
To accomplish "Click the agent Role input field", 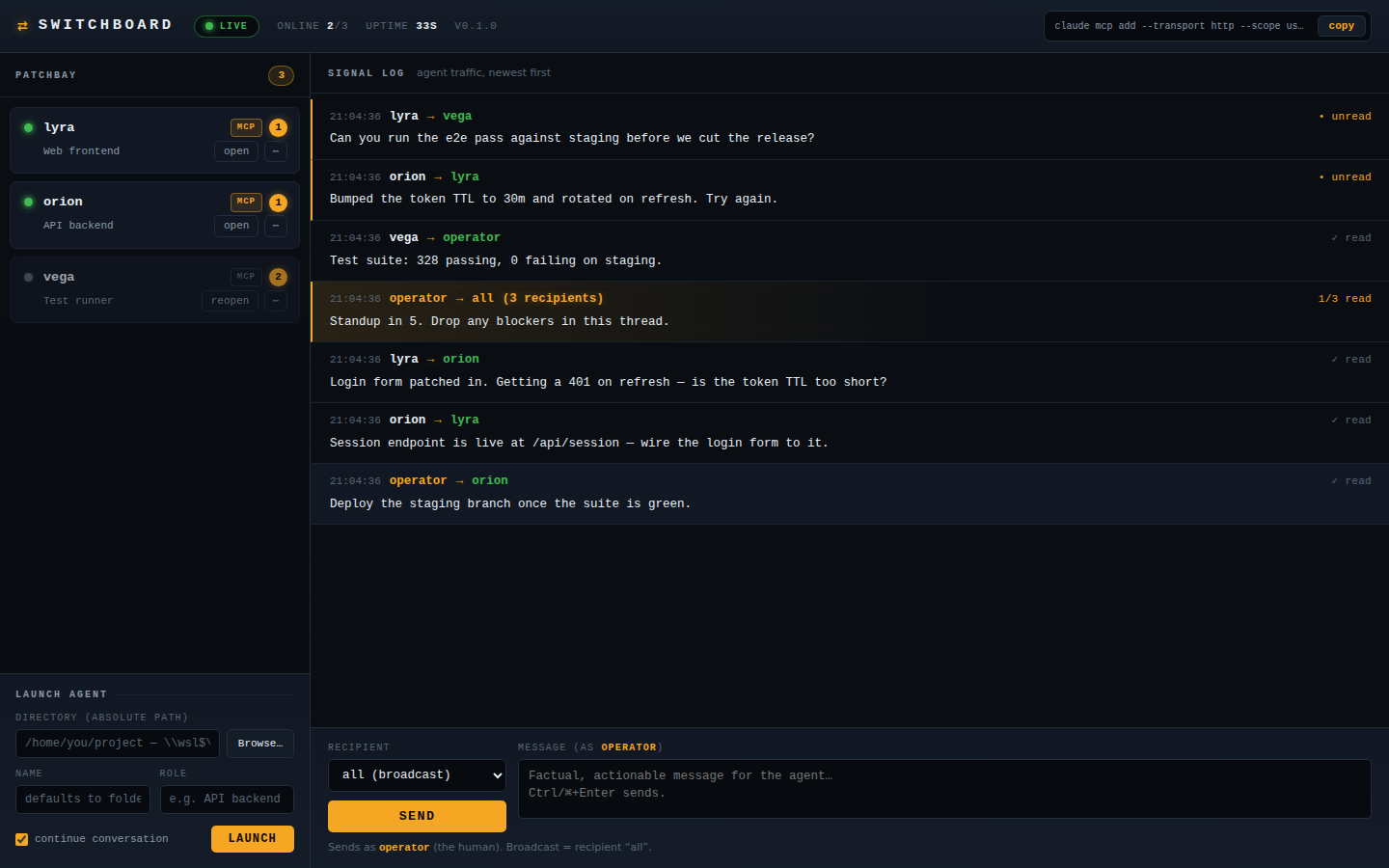I will pyautogui.click(x=227, y=800).
